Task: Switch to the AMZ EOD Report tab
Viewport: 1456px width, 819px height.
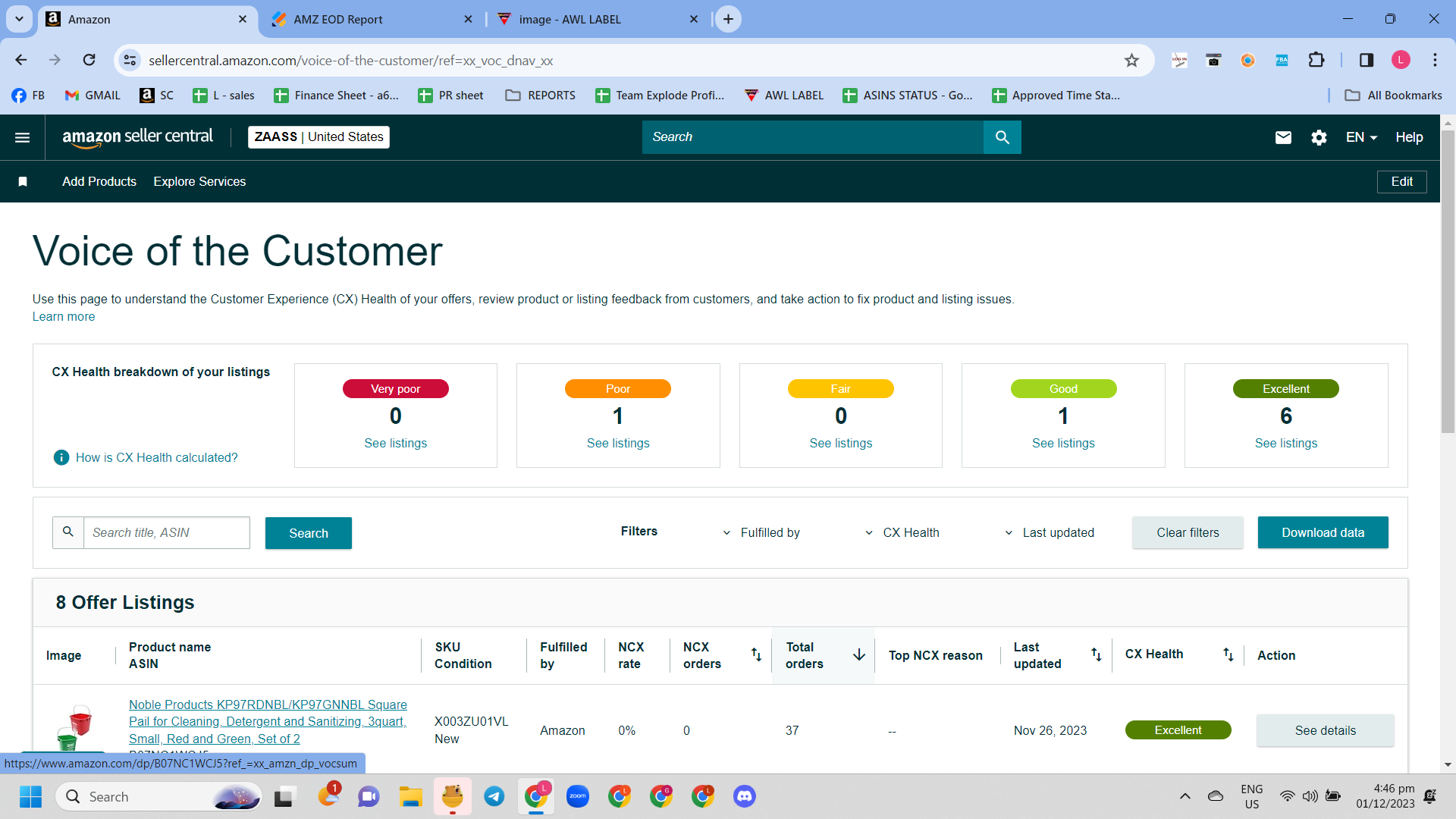Action: [x=372, y=20]
